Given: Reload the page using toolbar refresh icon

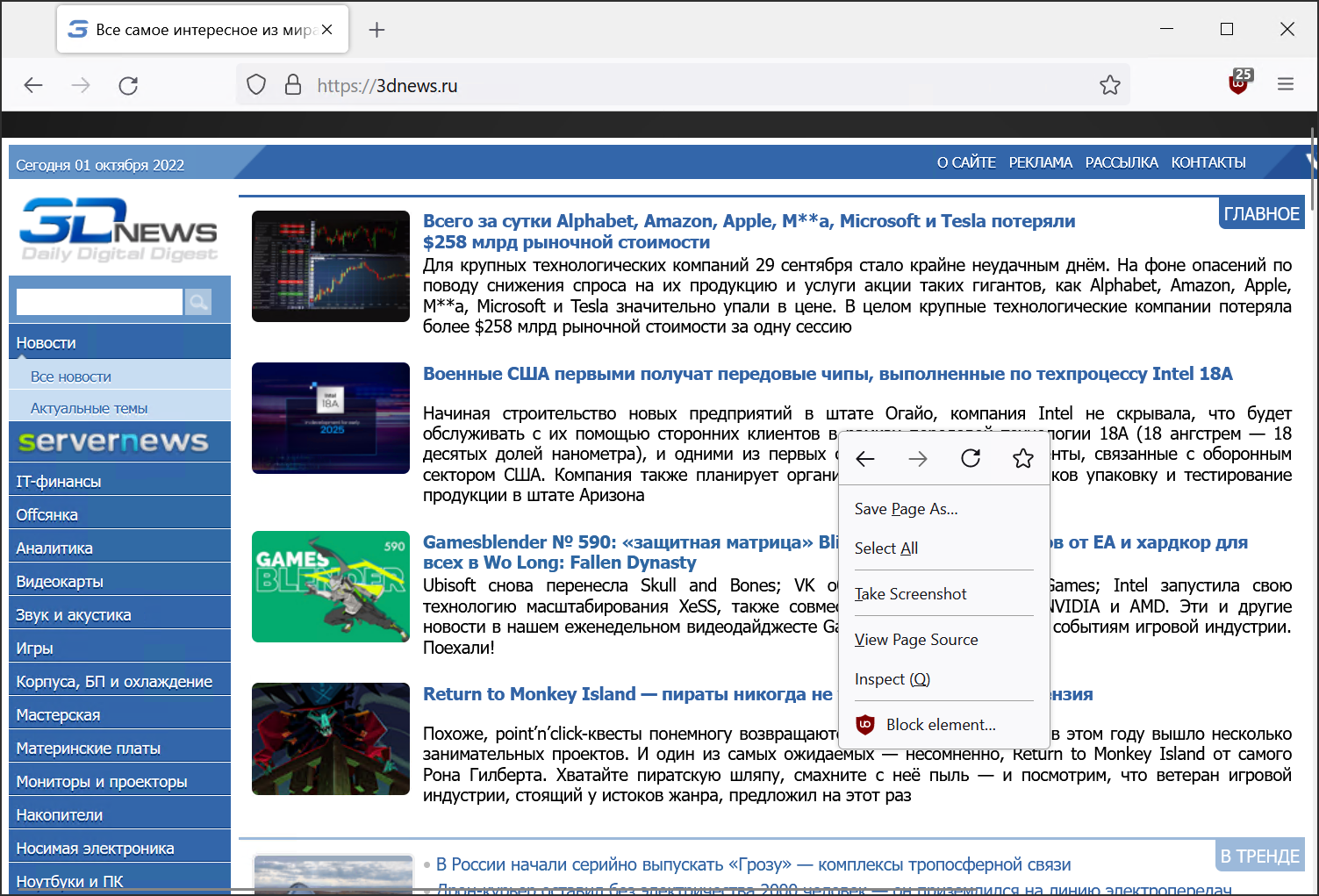Looking at the screenshot, I should tap(128, 85).
